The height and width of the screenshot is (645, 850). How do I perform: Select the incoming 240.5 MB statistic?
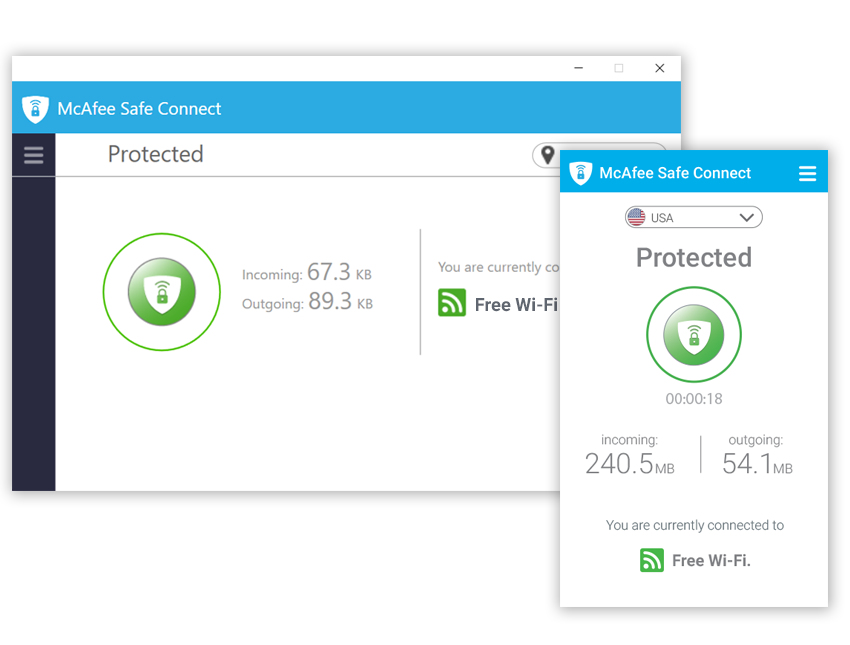(629, 463)
